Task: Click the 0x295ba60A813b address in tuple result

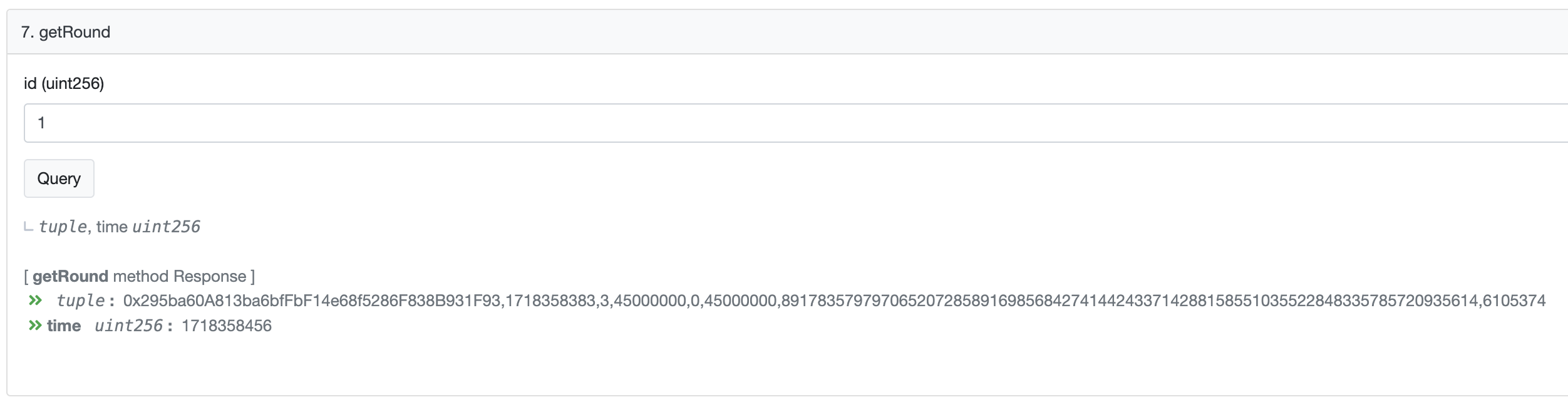Action: click(312, 301)
